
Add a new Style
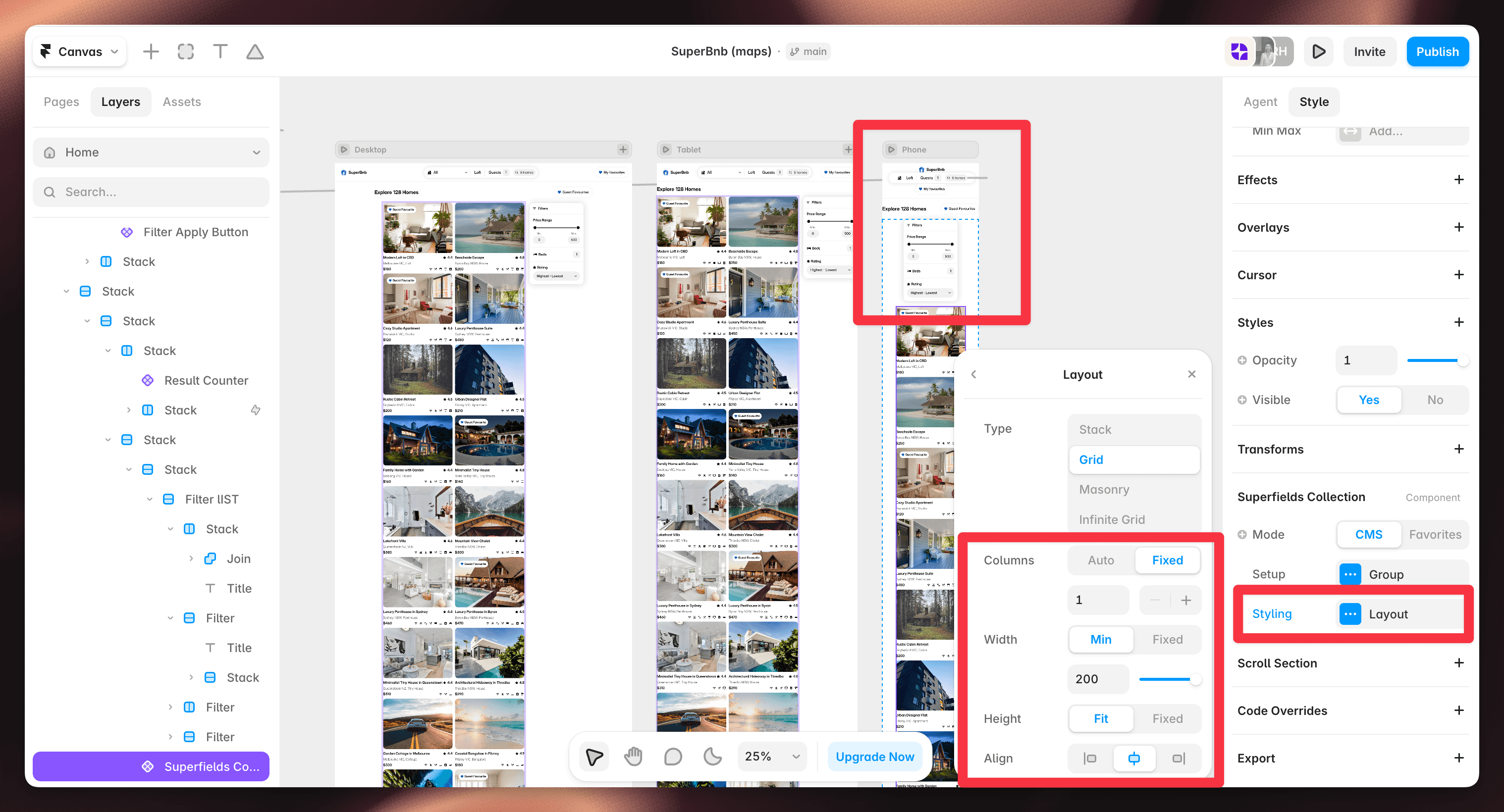click(x=1458, y=323)
